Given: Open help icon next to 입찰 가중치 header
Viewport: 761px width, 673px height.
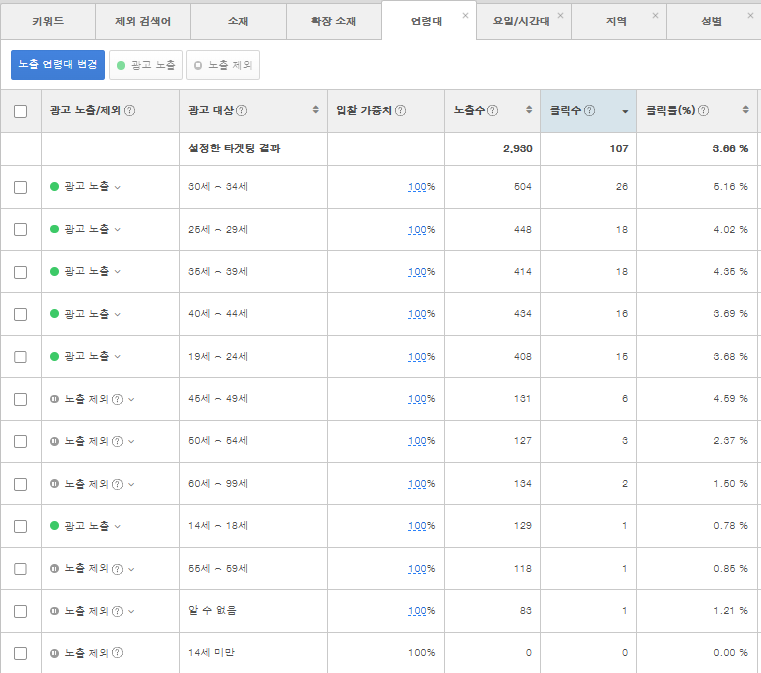Looking at the screenshot, I should tap(400, 111).
